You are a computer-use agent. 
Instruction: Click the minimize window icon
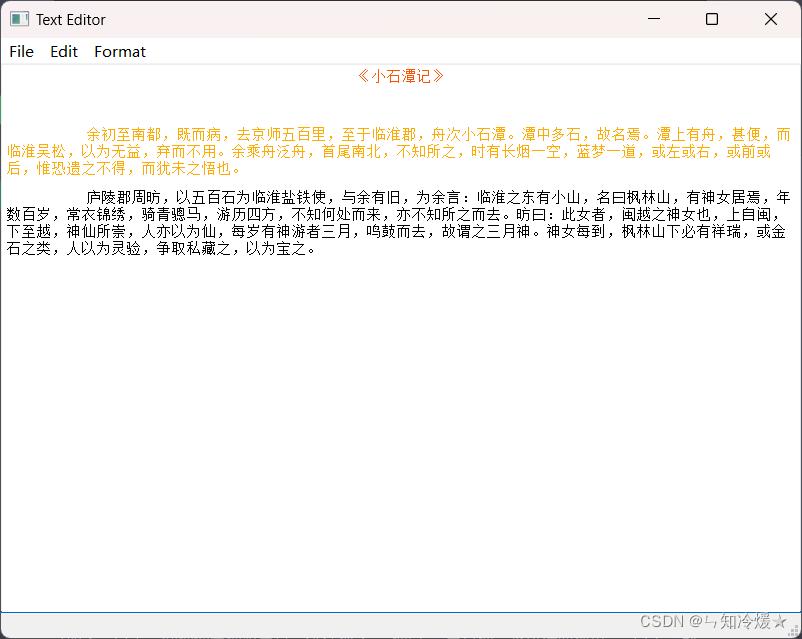tap(653, 18)
